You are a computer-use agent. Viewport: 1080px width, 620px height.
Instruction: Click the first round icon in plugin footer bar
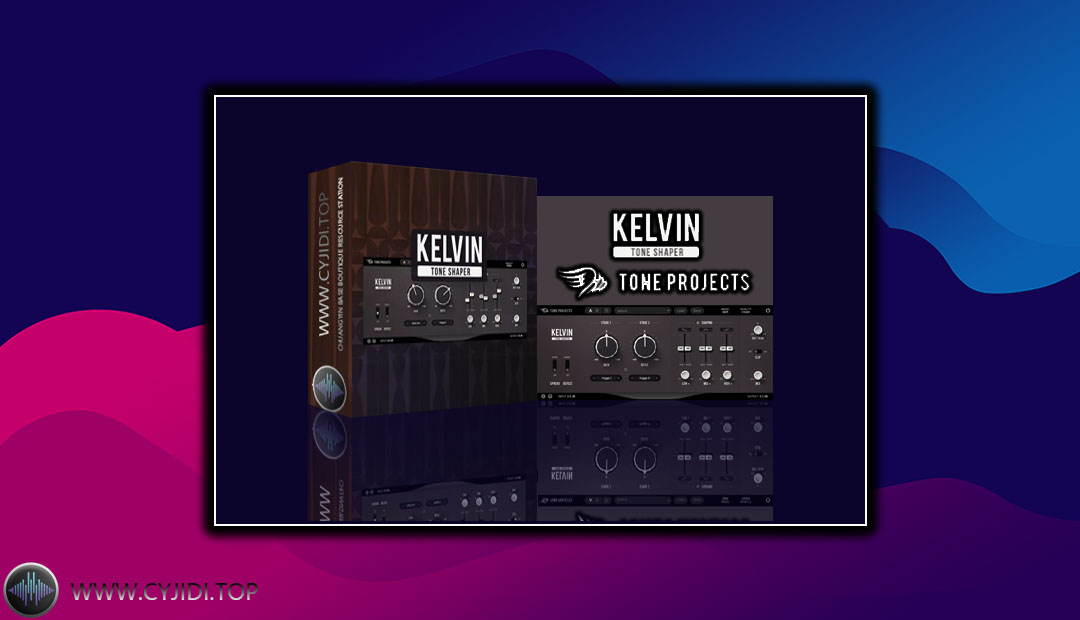point(543,396)
